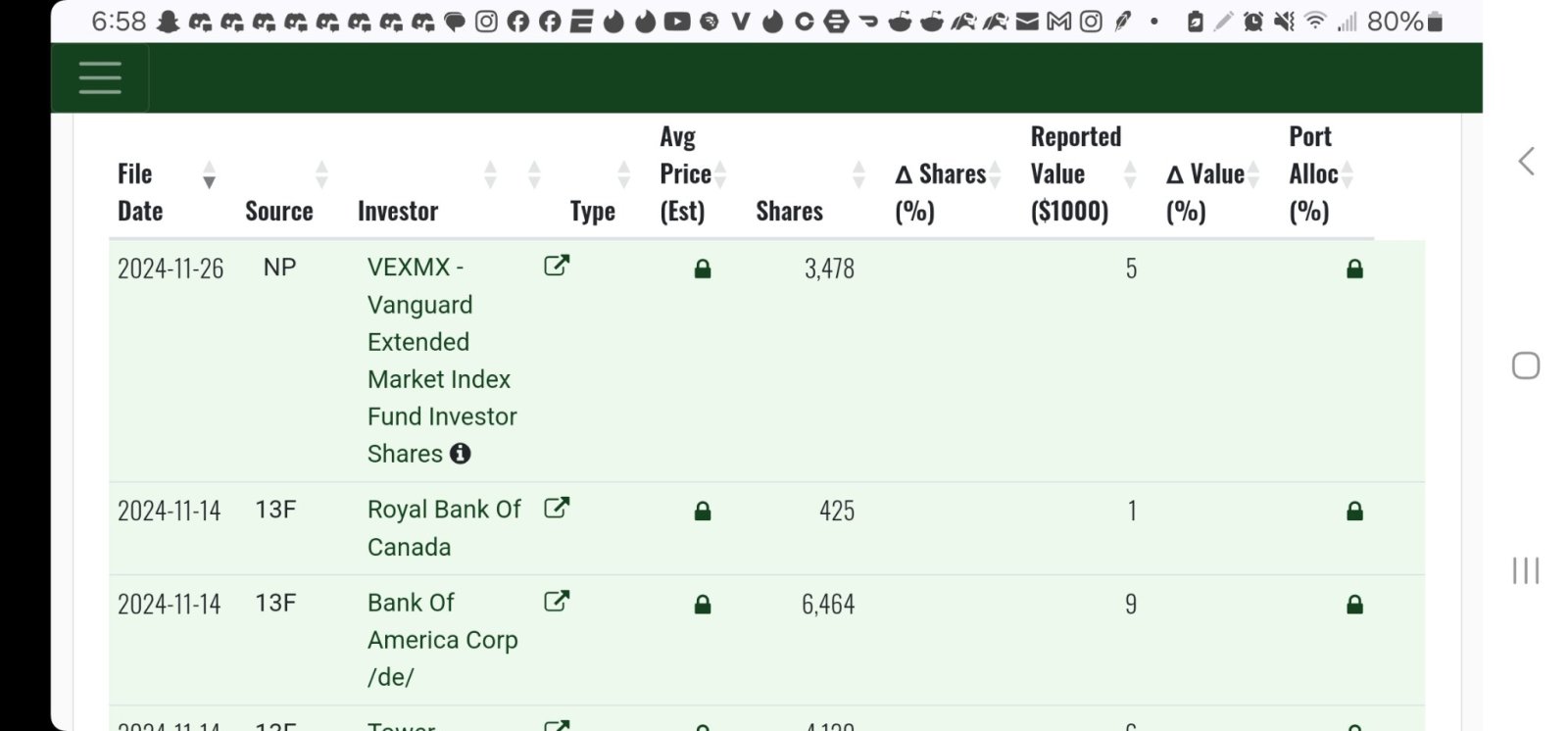The image size is (1568, 731).
Task: Select shares value 425
Action: click(x=837, y=511)
